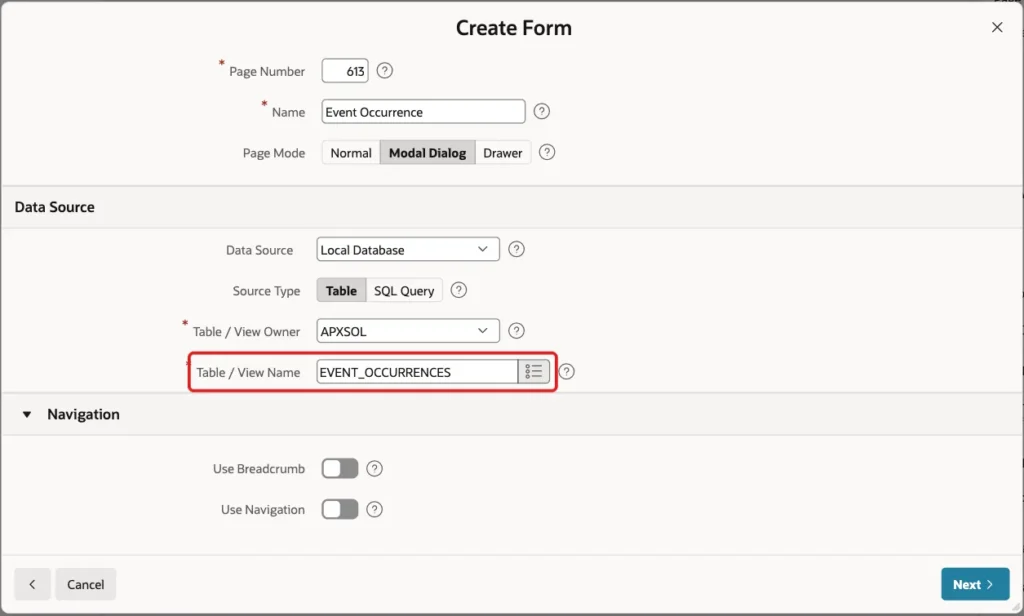The width and height of the screenshot is (1024, 616).
Task: Close the Create Form dialog
Action: (997, 27)
